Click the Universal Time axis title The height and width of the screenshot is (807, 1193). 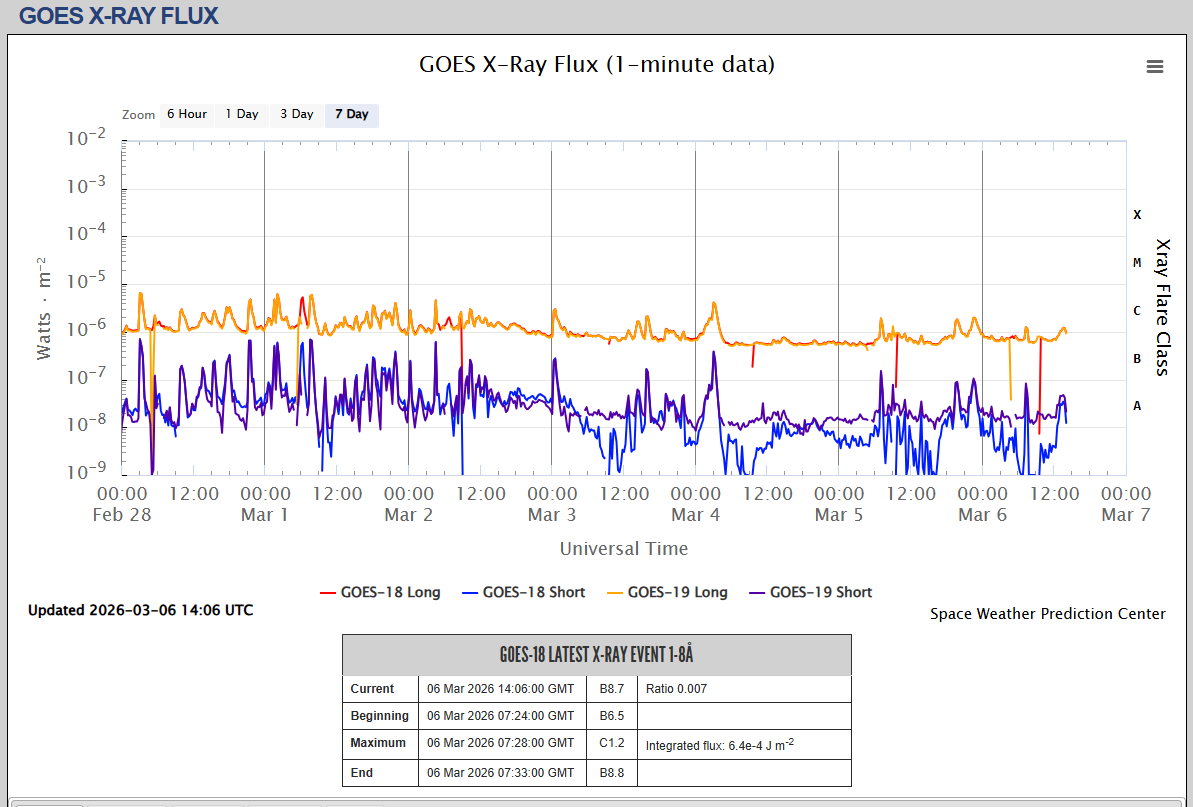[x=624, y=548]
